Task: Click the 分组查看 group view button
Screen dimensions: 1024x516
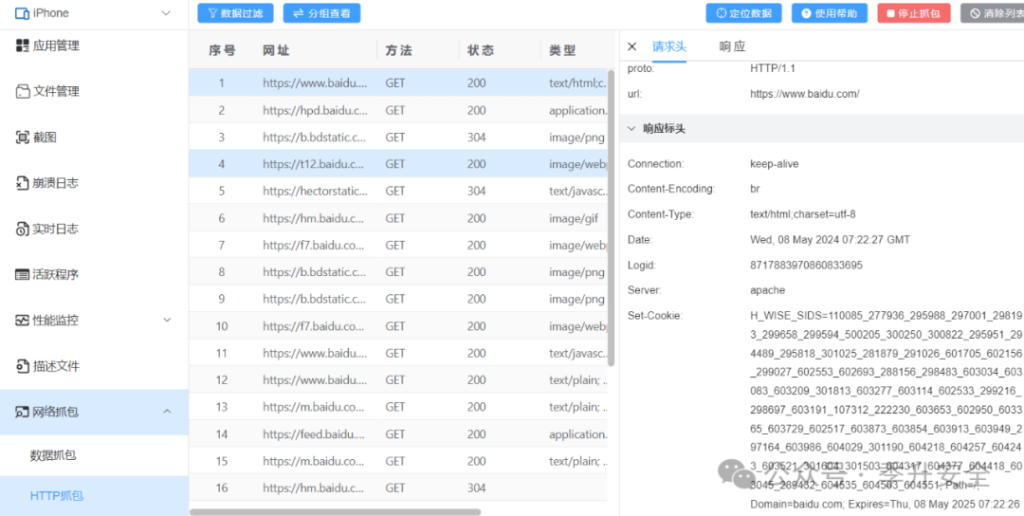Action: [x=322, y=13]
